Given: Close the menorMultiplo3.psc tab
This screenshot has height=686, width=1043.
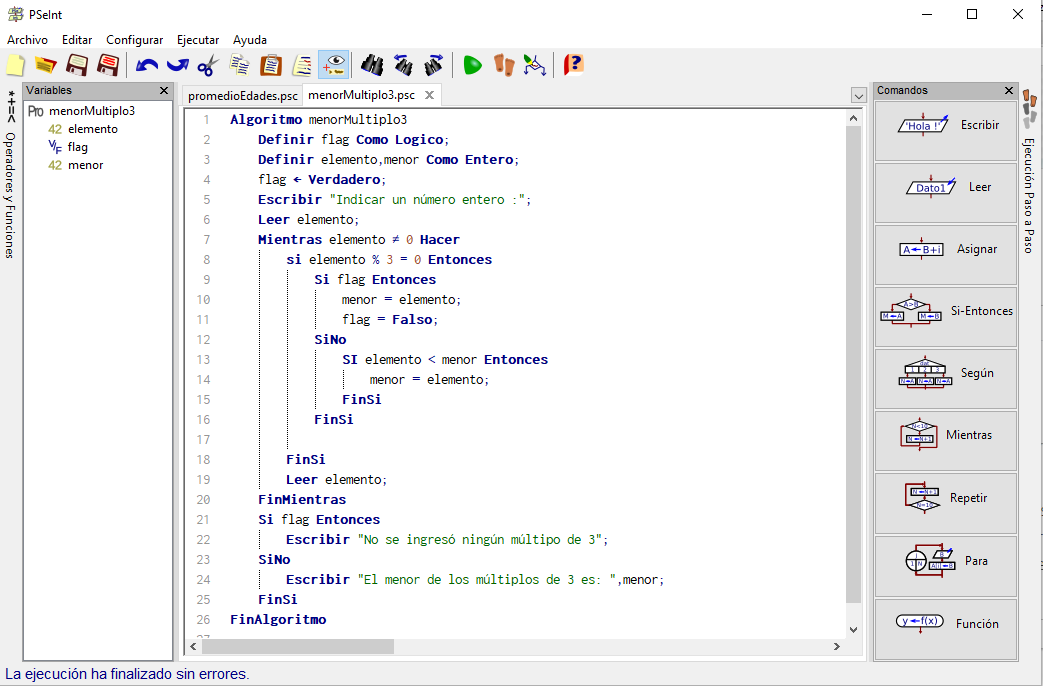Looking at the screenshot, I should pos(430,95).
